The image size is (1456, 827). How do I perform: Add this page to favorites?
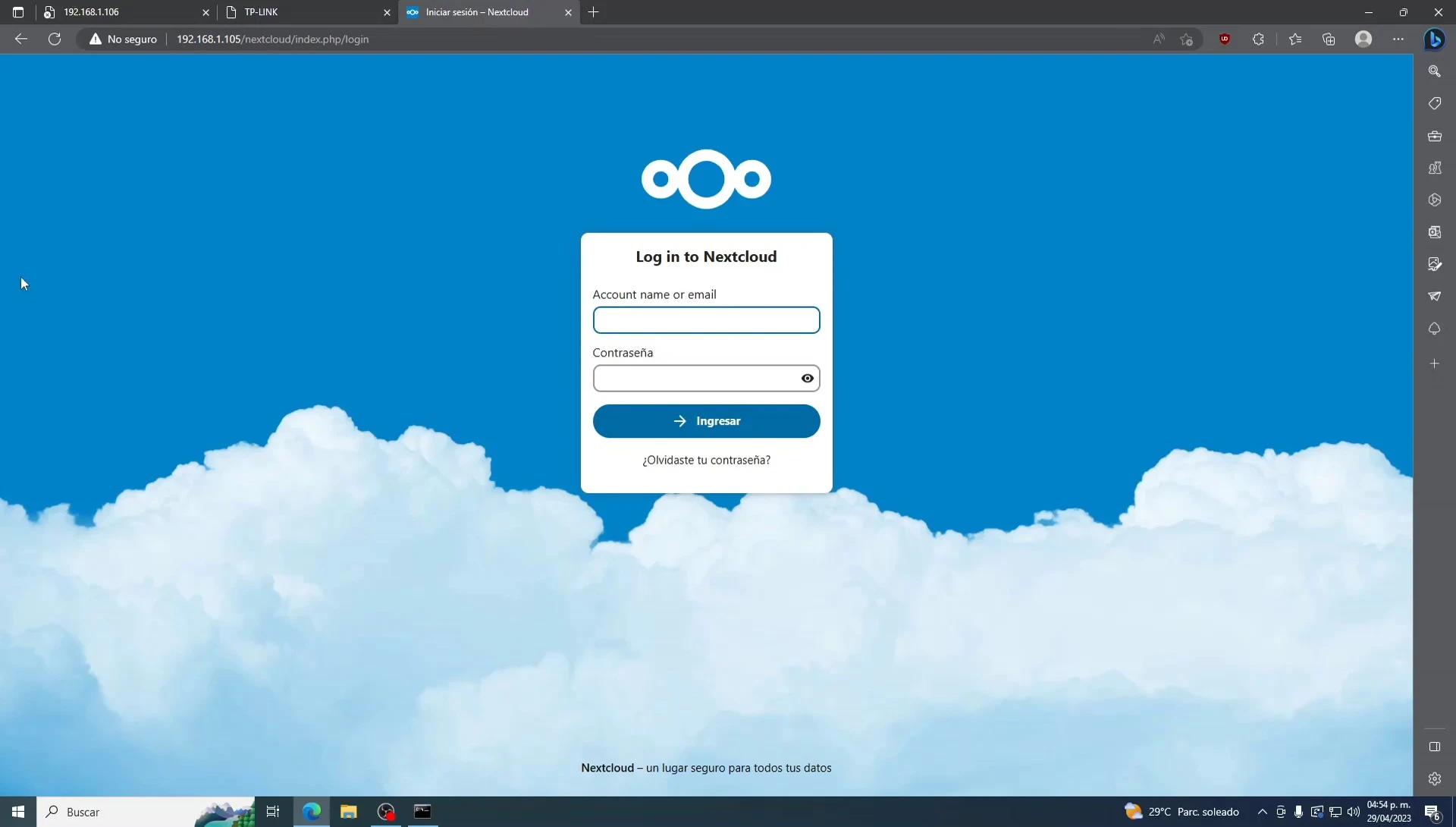1187,39
